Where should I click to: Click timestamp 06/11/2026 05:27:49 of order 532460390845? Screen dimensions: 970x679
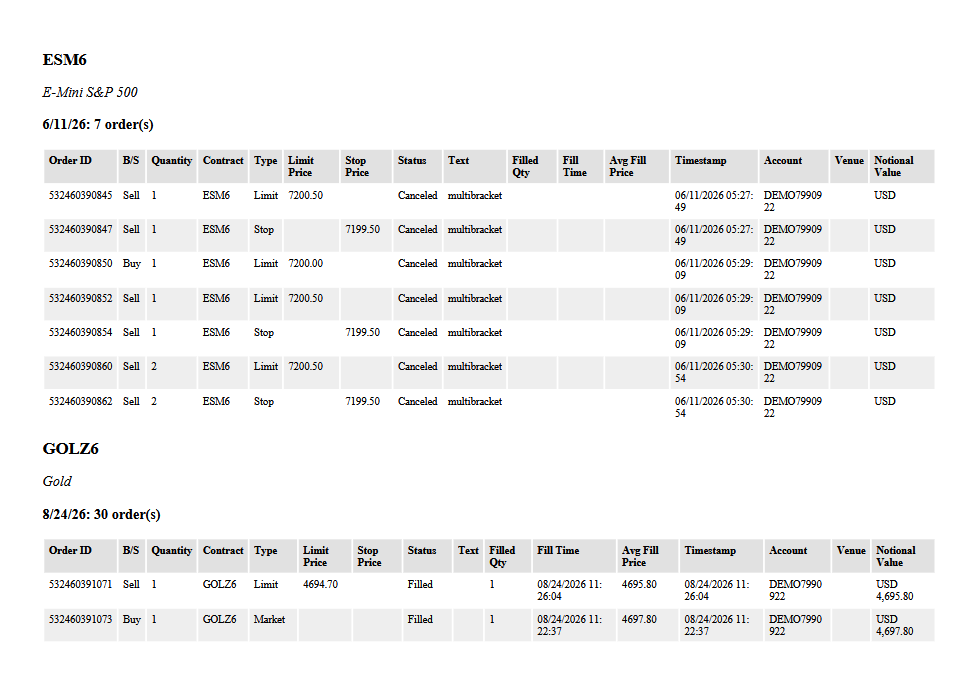(x=714, y=202)
